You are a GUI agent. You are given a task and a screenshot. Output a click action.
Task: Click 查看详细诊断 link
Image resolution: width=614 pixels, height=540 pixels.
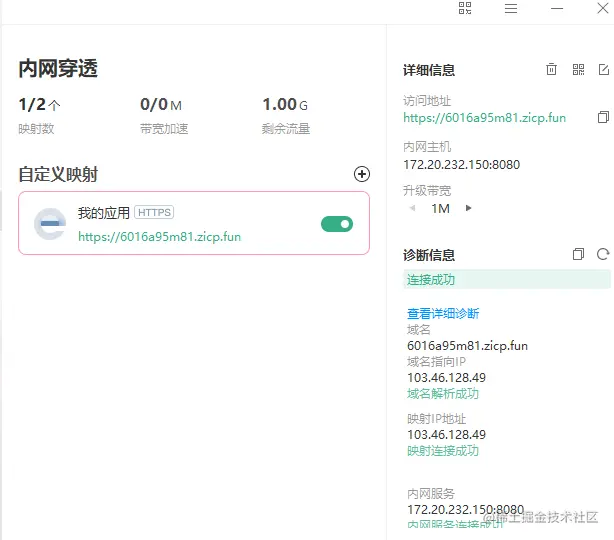click(443, 313)
